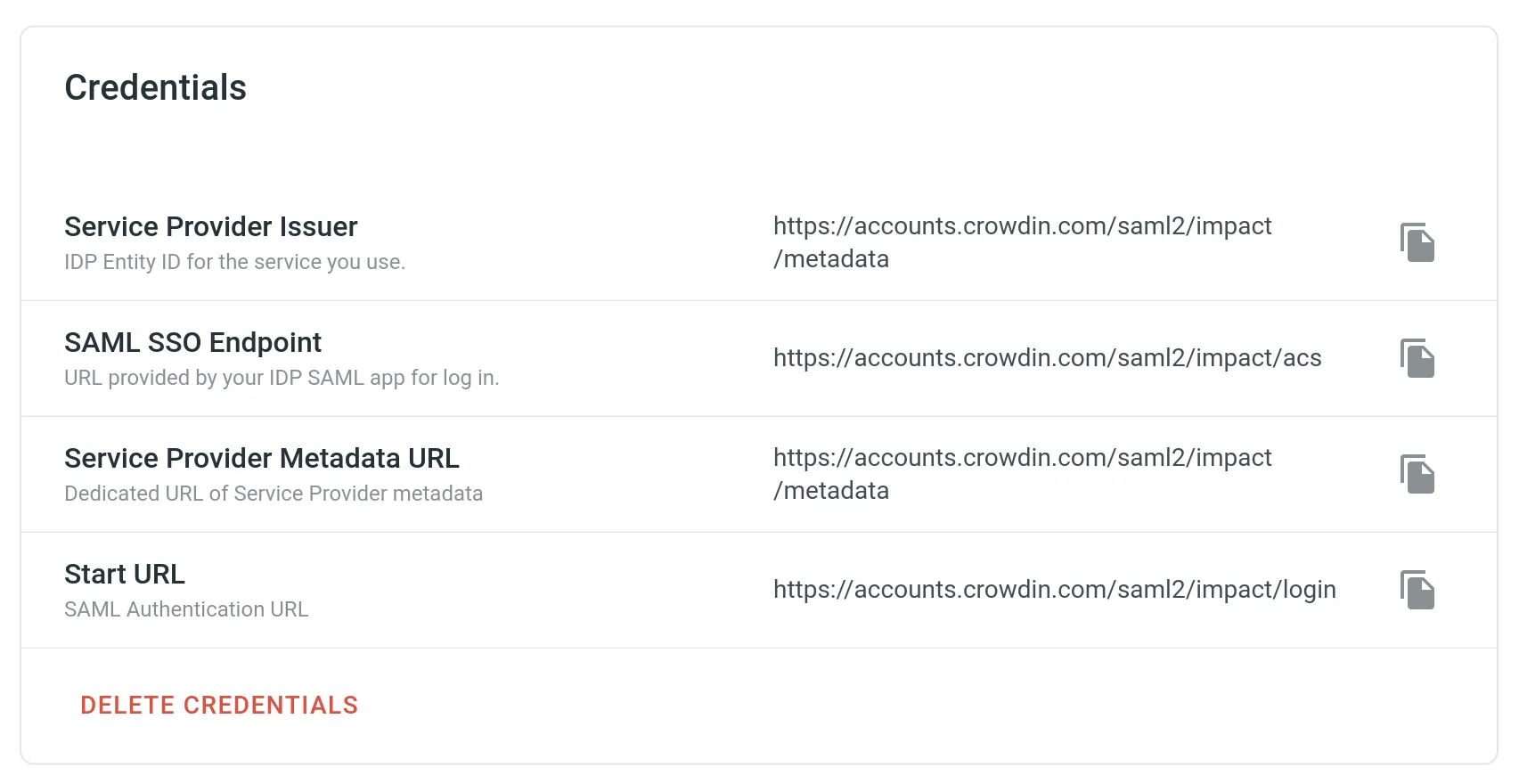
Task: Select the Service Provider Issuer label
Action: (210, 226)
